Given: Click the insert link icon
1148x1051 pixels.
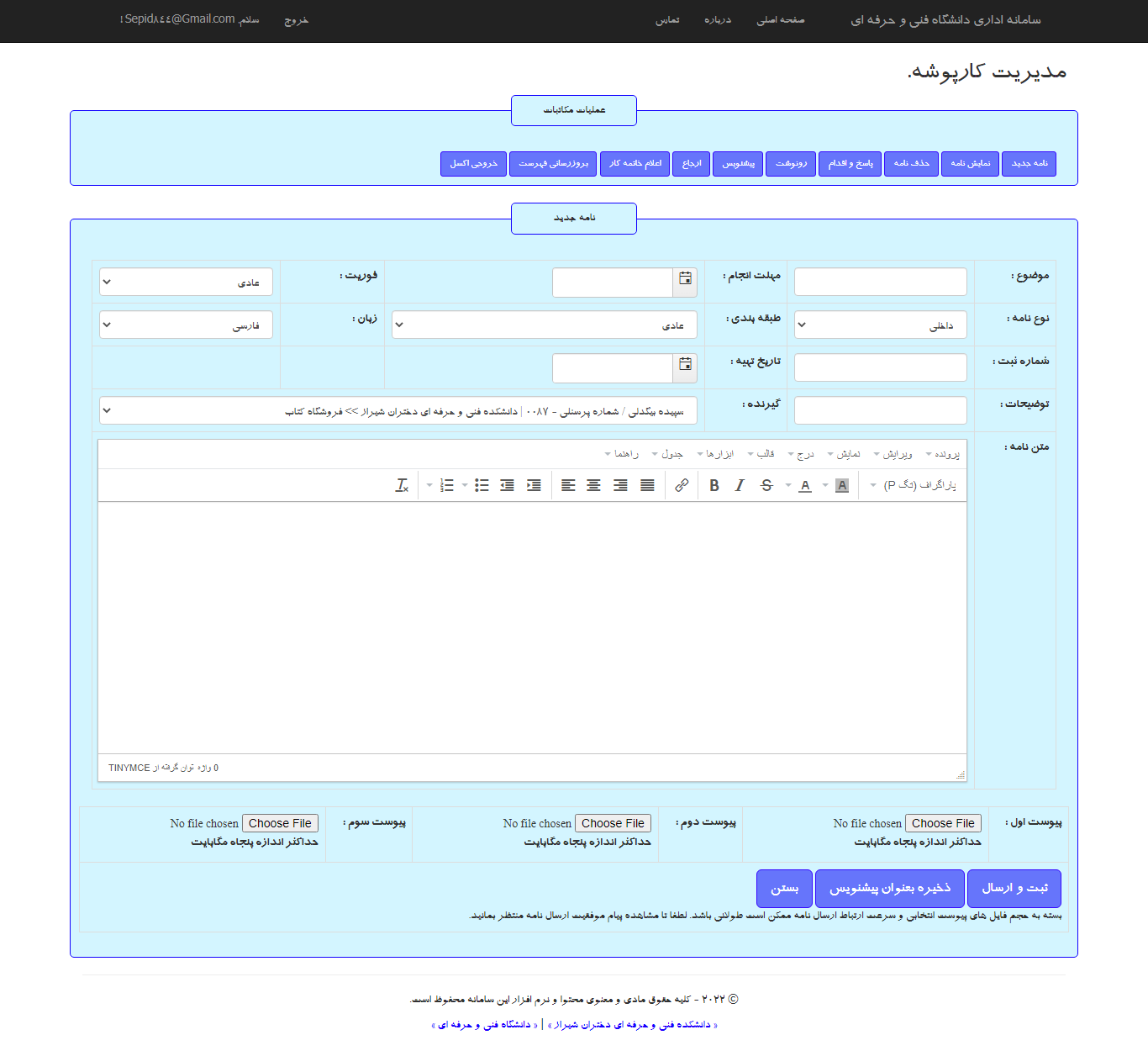Looking at the screenshot, I should [682, 485].
